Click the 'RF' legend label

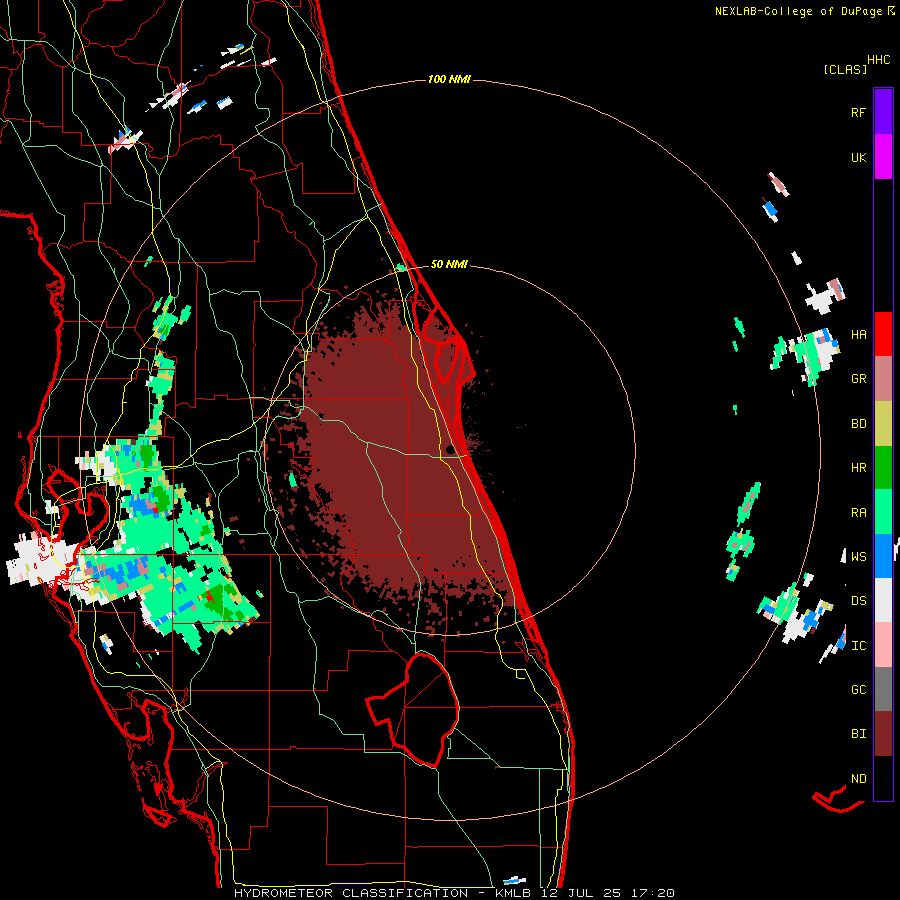click(858, 112)
